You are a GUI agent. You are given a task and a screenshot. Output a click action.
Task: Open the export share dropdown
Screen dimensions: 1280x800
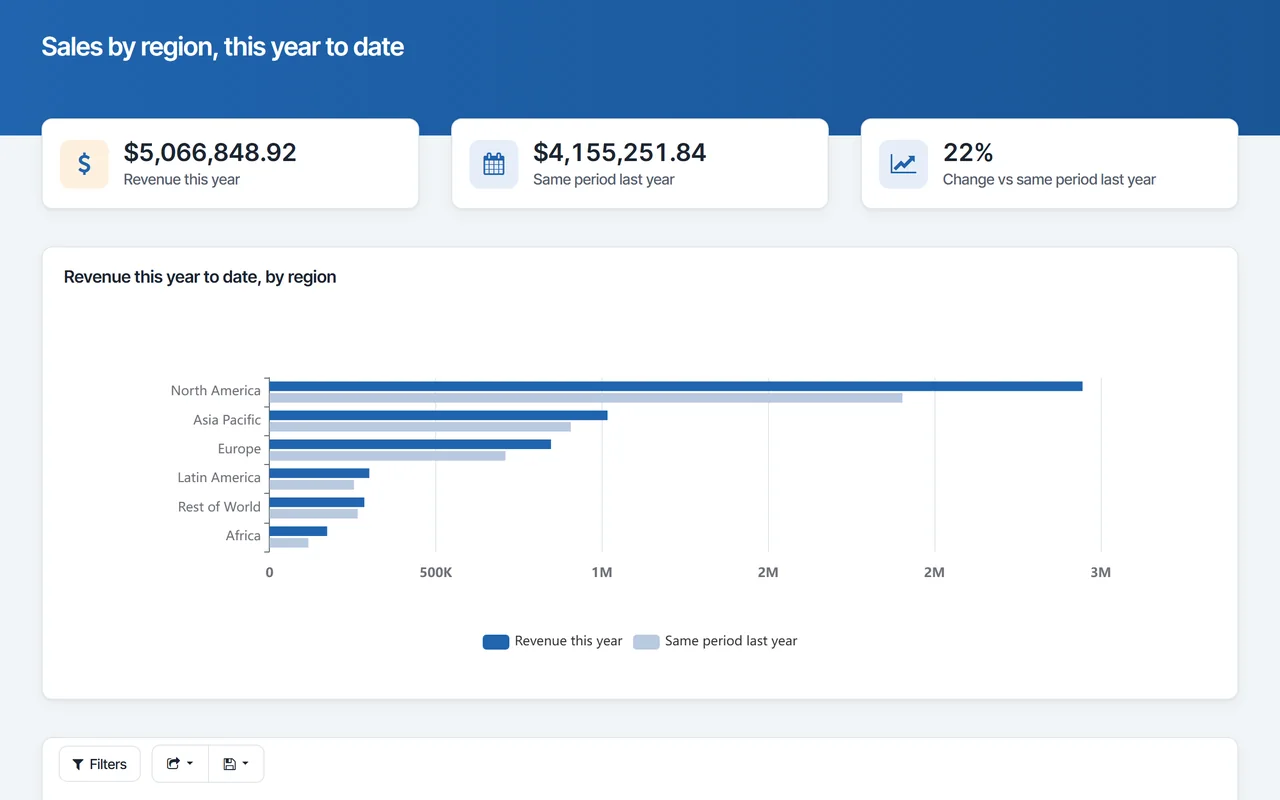tap(180, 764)
